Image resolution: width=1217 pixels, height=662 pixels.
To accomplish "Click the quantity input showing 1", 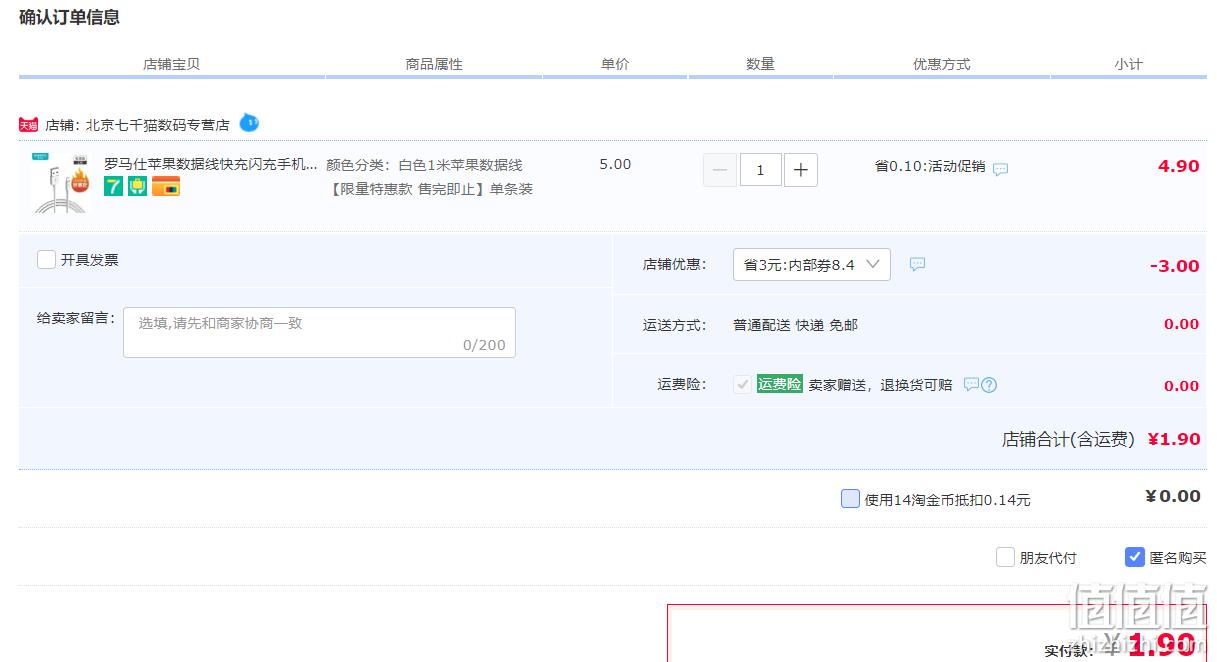I will coord(760,170).
